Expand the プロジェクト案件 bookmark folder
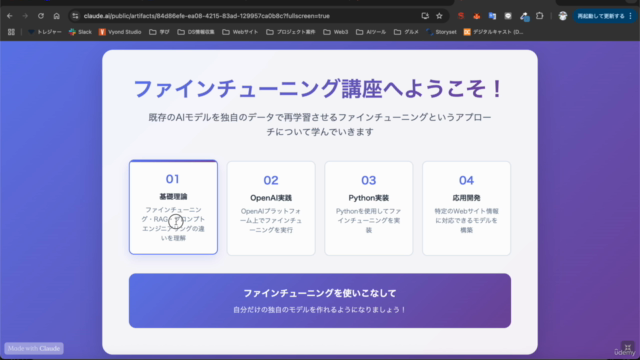Screen dimensions: 640x360 click(291, 32)
